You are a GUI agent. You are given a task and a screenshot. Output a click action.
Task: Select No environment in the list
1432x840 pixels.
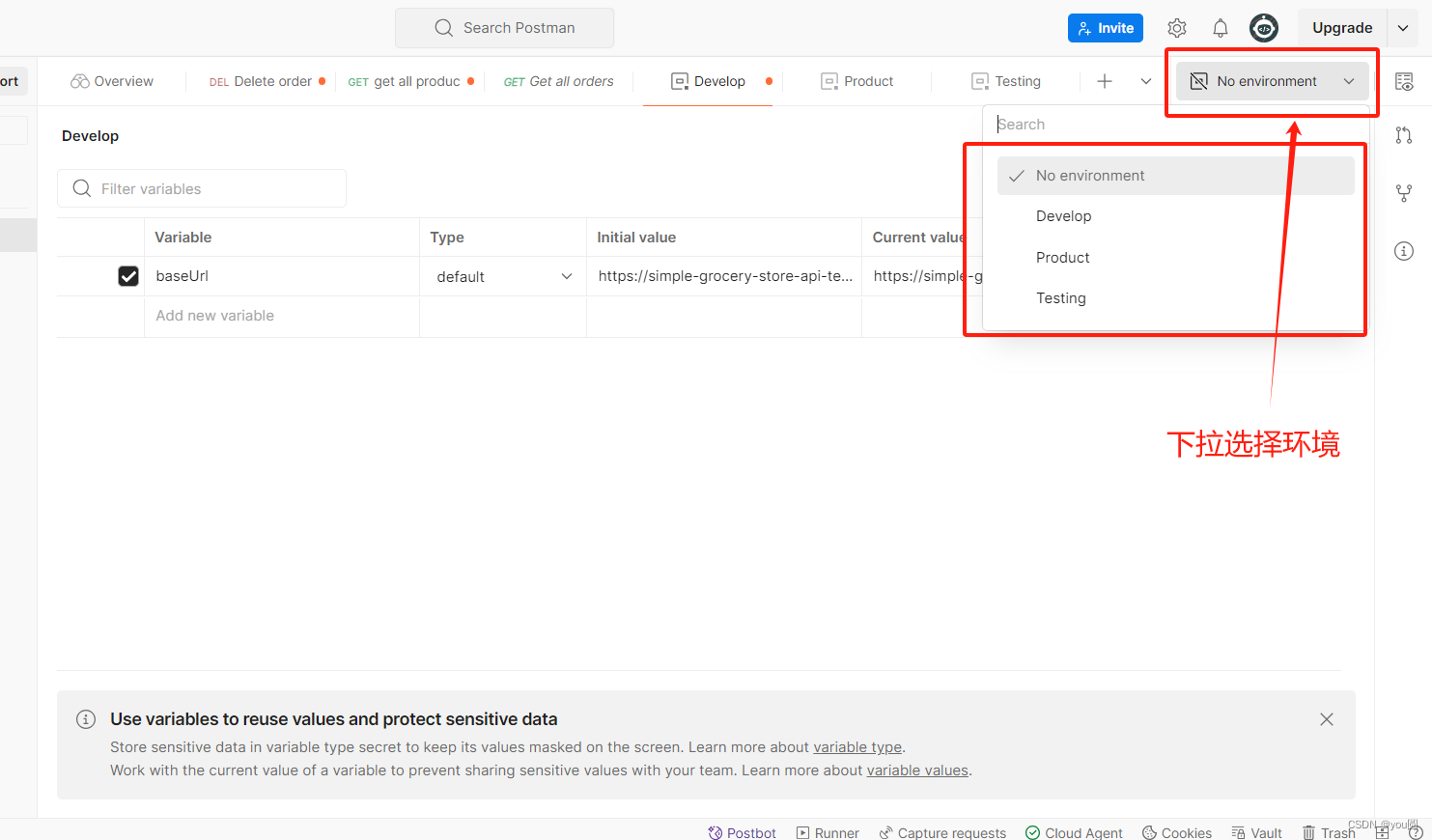click(x=1175, y=176)
